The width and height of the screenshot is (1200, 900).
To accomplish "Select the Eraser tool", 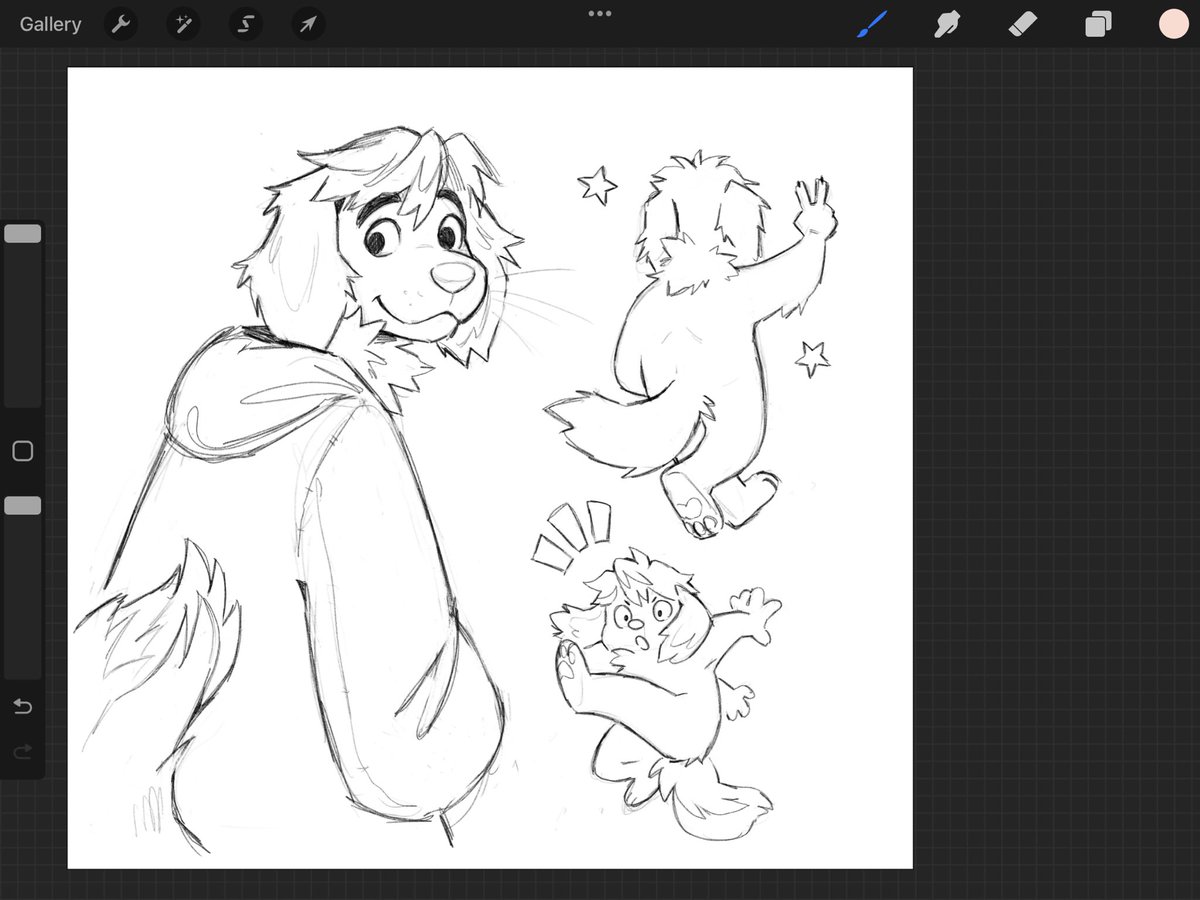I will pyautogui.click(x=1023, y=24).
